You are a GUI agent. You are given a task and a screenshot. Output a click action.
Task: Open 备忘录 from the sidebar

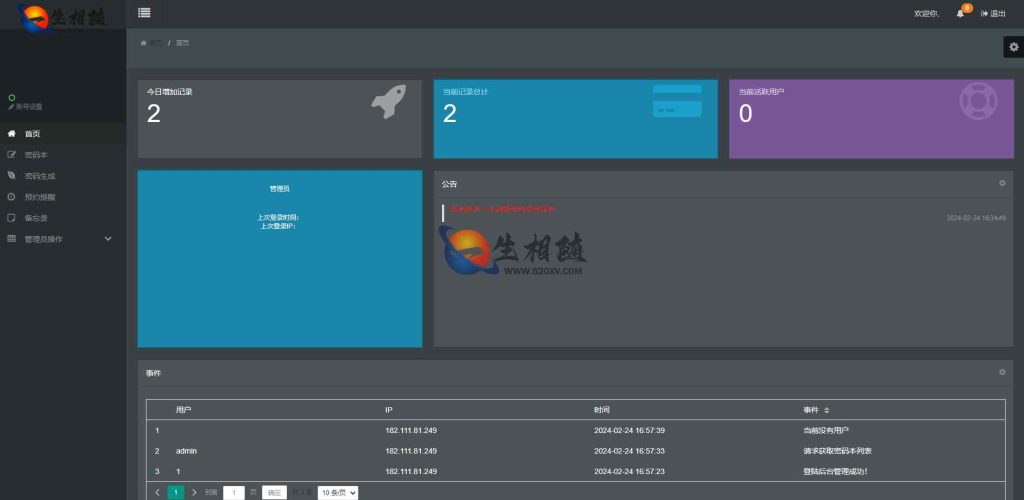pyautogui.click(x=36, y=218)
